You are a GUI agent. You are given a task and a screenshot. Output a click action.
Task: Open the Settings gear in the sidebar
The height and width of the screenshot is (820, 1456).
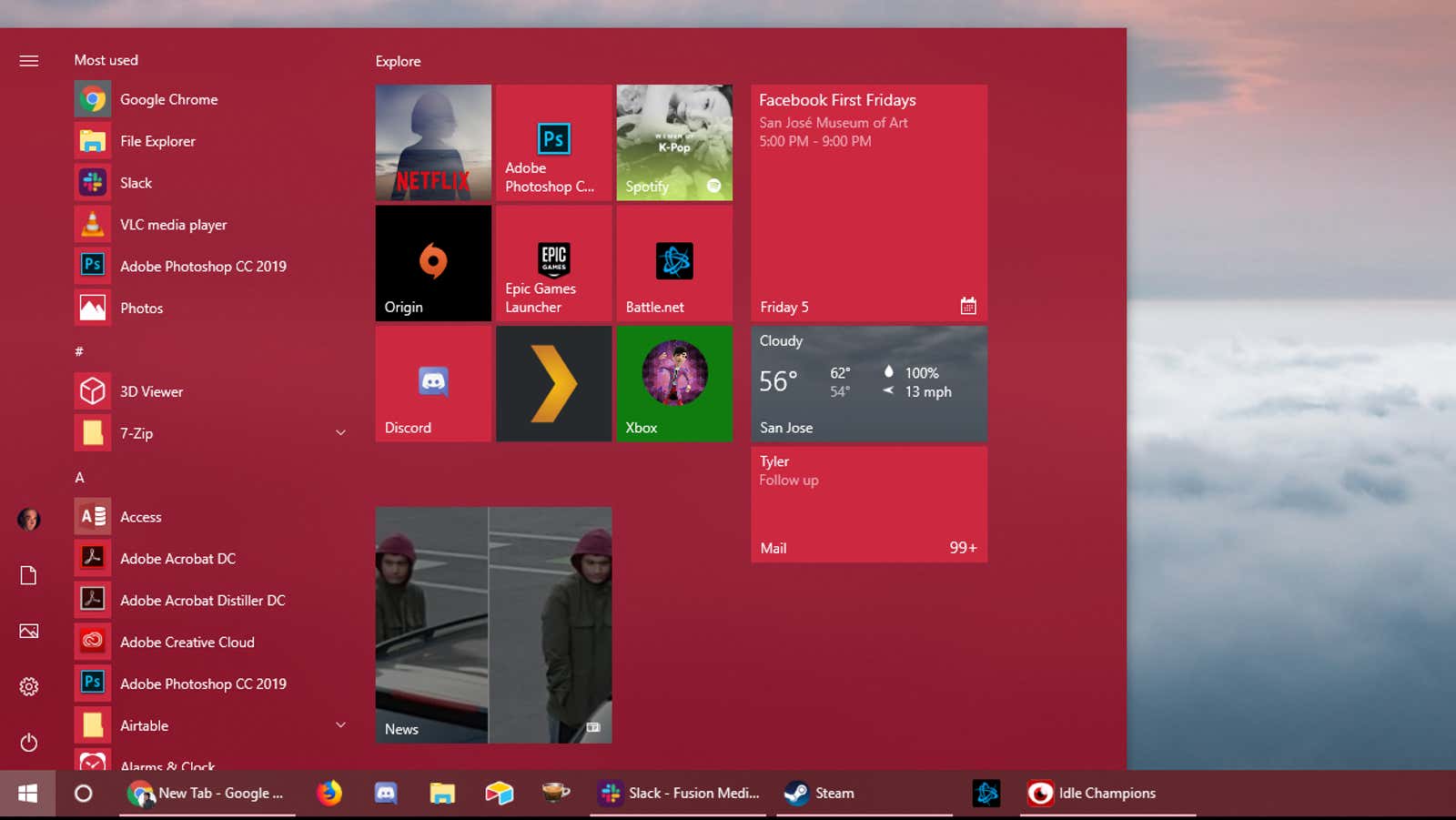tap(29, 686)
